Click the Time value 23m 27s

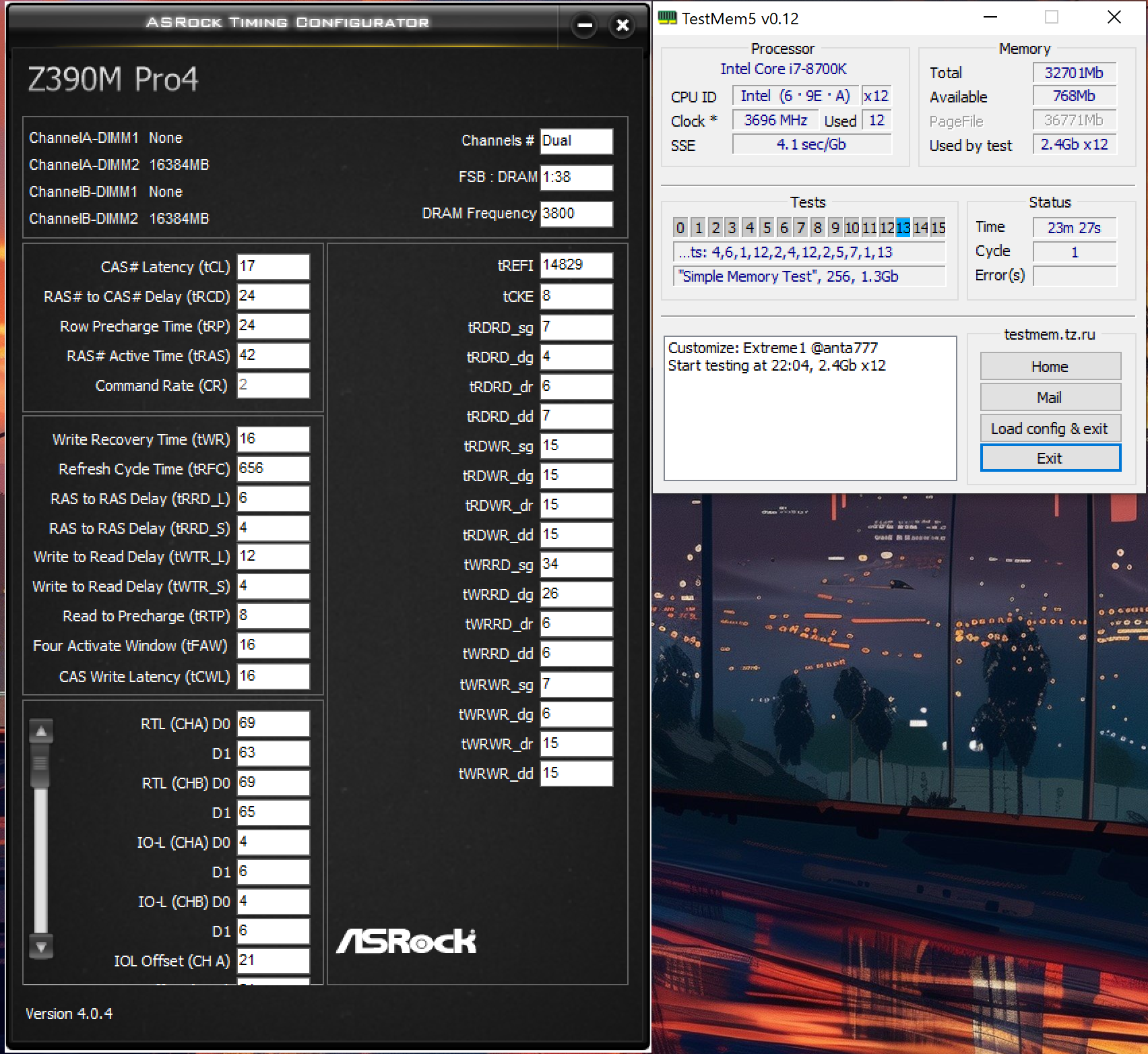pyautogui.click(x=1075, y=228)
